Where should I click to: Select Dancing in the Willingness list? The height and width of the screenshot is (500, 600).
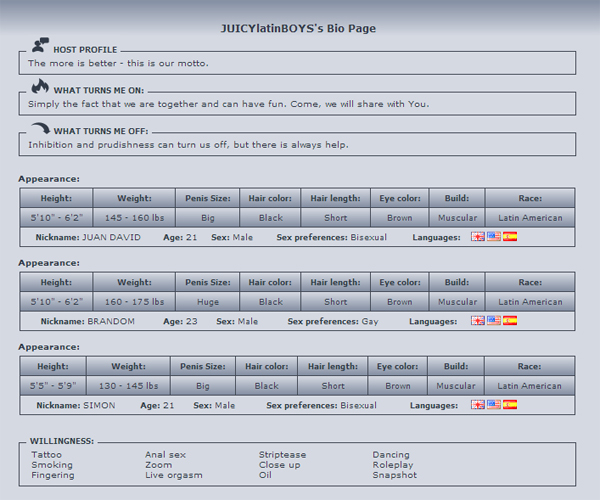click(391, 455)
